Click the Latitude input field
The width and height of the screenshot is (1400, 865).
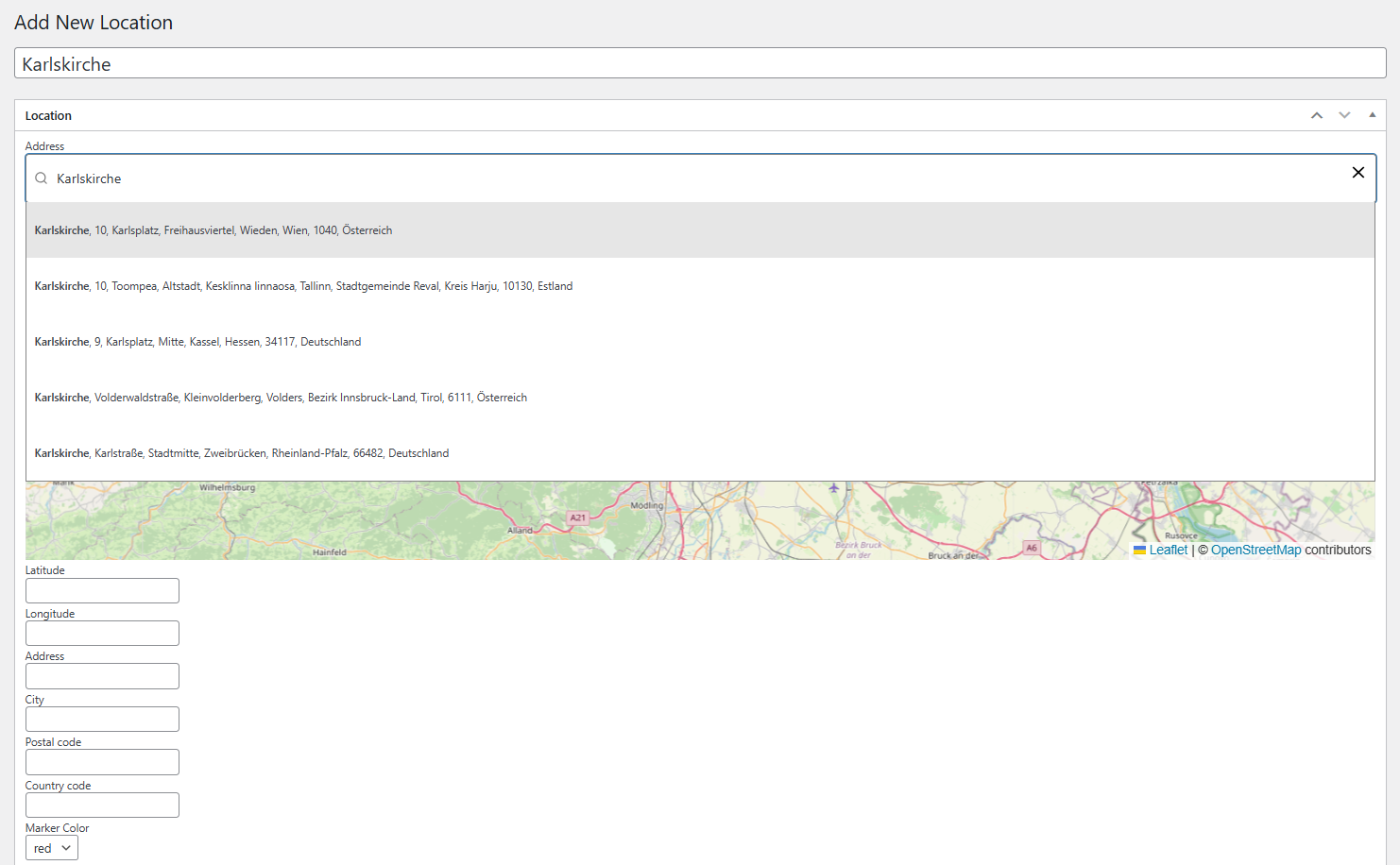click(102, 591)
